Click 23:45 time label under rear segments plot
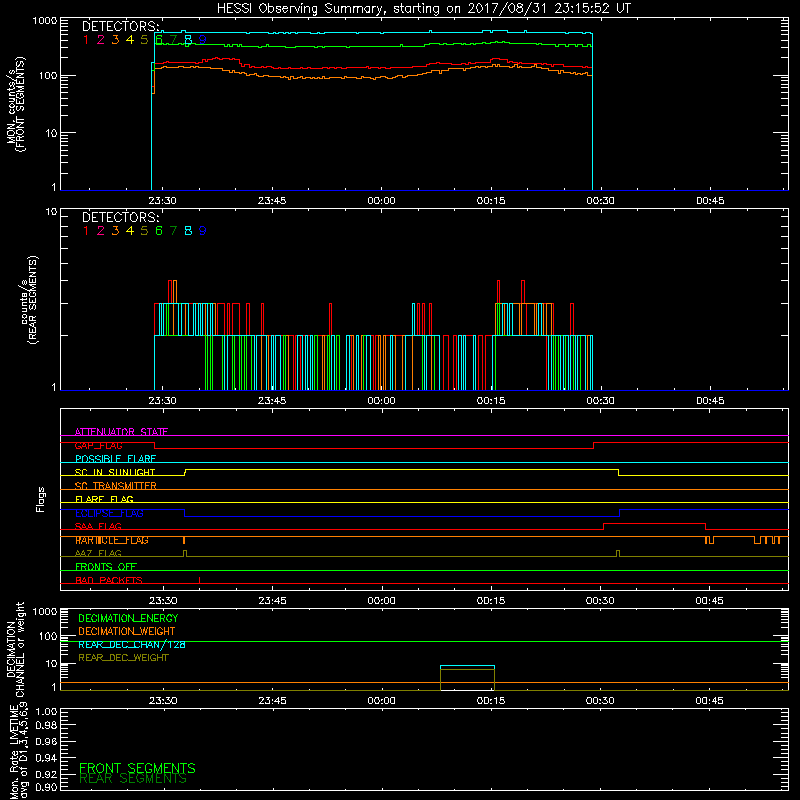Screen dimensions: 800x800 point(272,401)
